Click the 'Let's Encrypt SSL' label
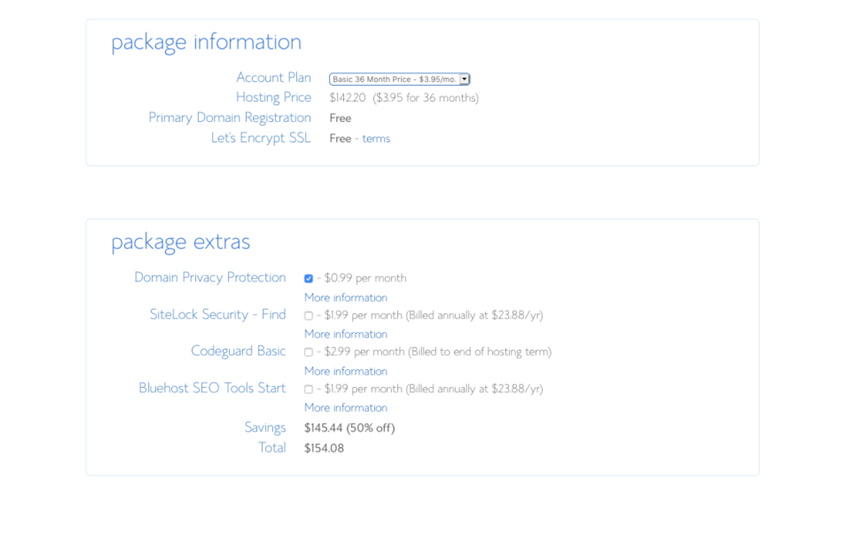865x537 pixels. [261, 138]
